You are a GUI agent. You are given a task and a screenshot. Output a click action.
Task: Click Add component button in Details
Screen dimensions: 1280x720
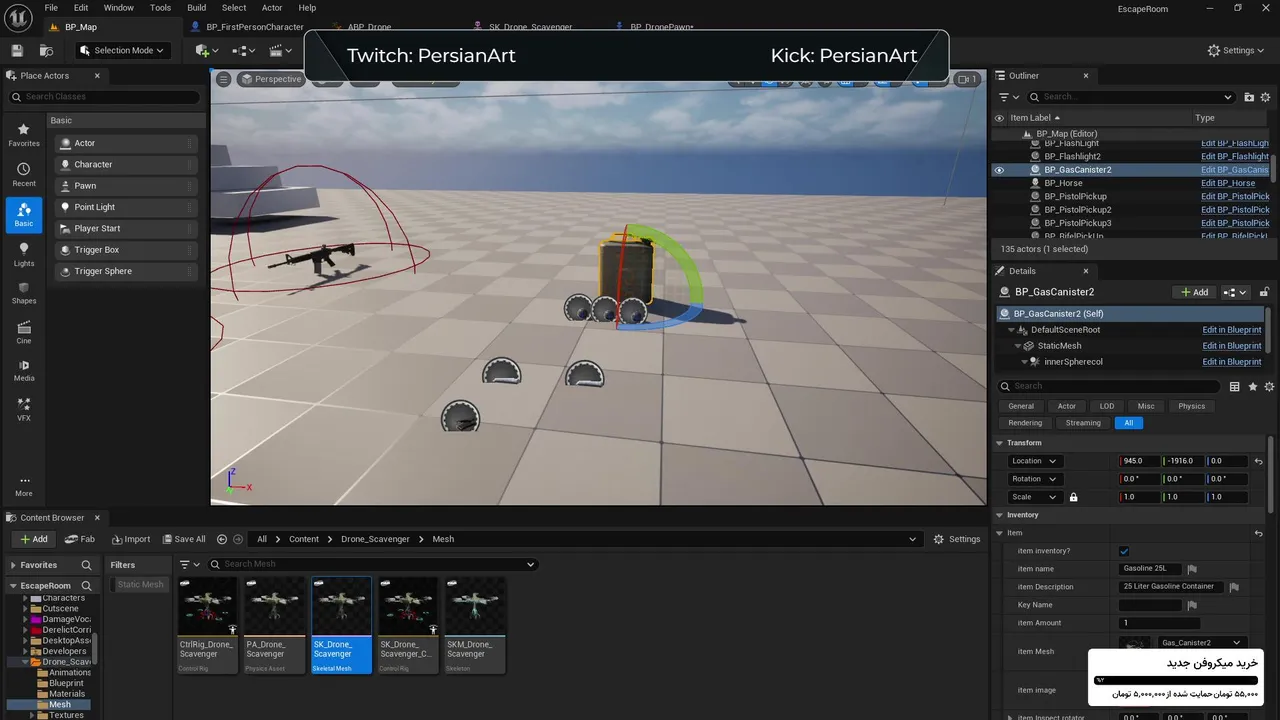tap(1194, 292)
